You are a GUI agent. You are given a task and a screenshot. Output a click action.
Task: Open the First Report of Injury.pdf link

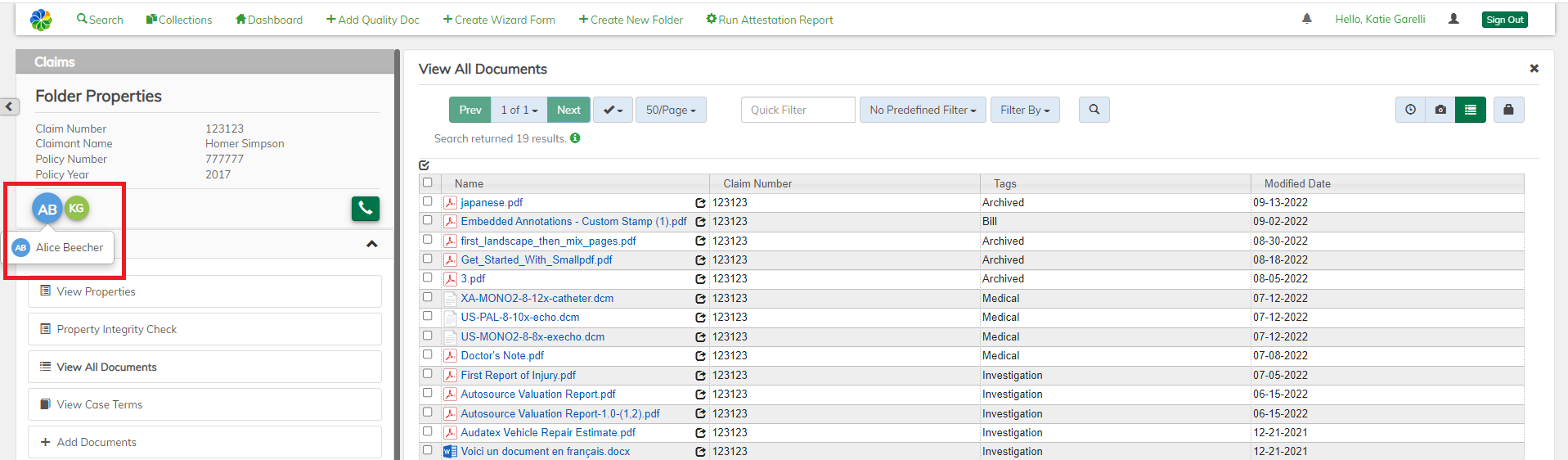coord(518,375)
